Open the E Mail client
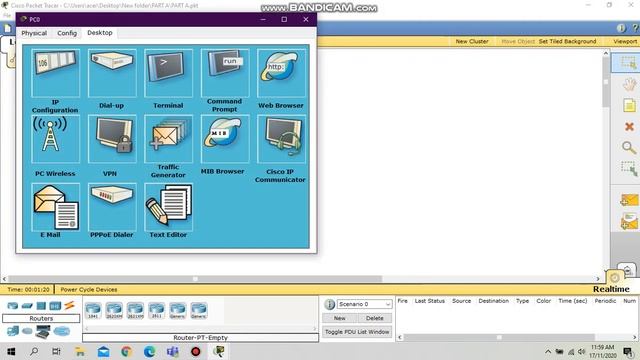Screen dimensions: 640x360 (x=56, y=207)
